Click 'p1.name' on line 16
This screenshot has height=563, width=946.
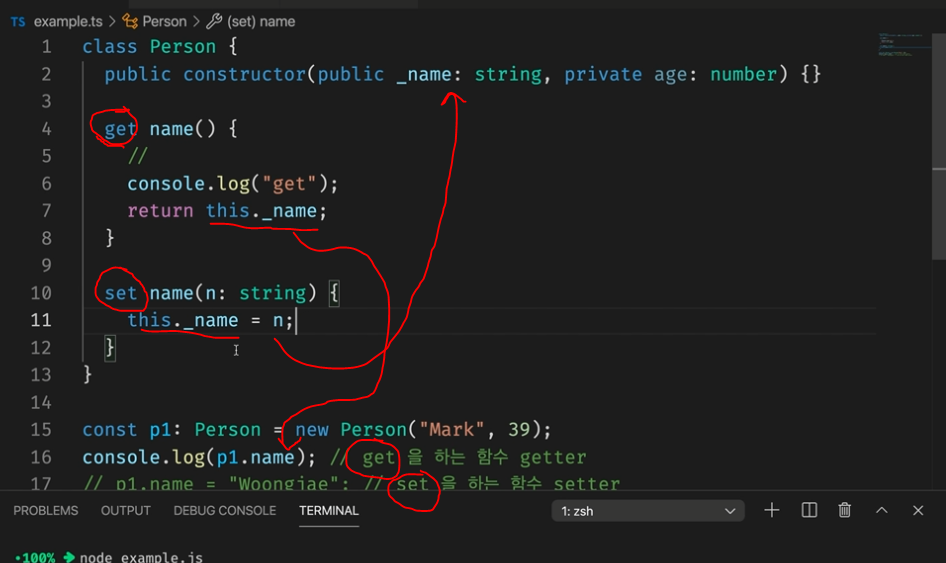coord(255,457)
